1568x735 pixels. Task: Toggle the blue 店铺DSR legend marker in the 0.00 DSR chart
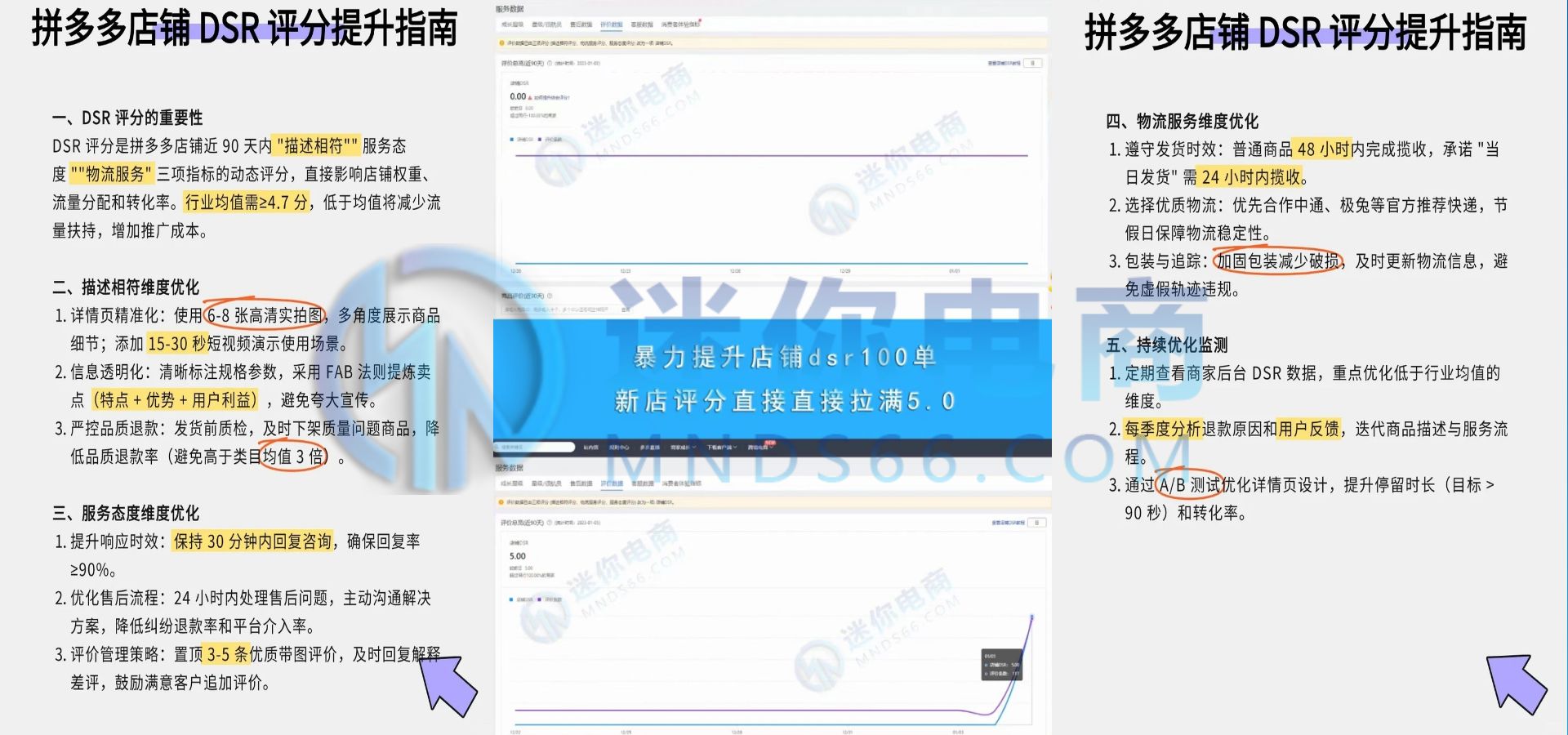coord(512,140)
